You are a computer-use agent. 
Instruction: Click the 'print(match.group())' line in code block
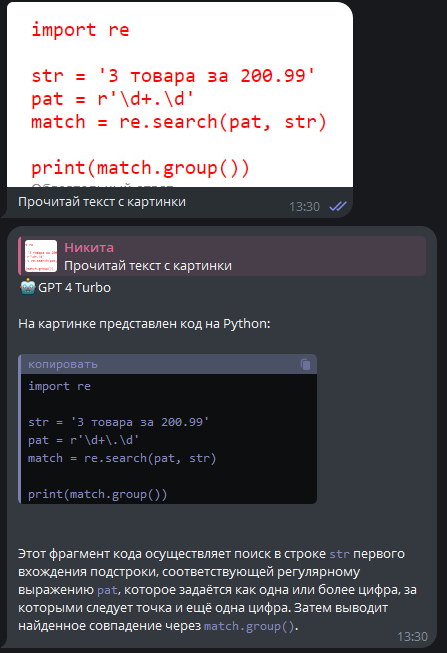point(97,494)
